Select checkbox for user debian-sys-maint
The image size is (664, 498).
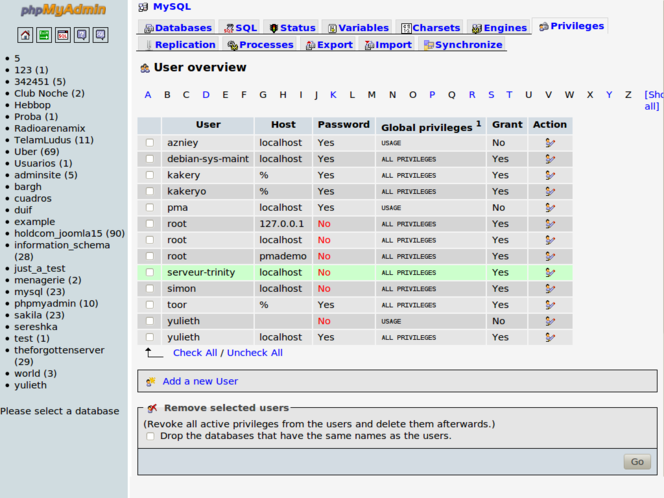click(150, 159)
